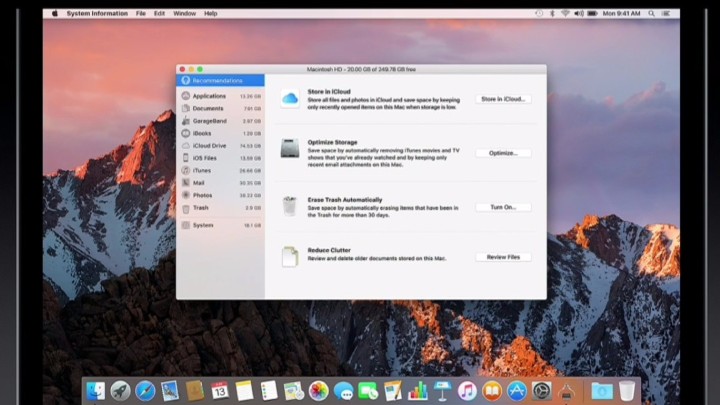Open the Edit menu

point(159,13)
